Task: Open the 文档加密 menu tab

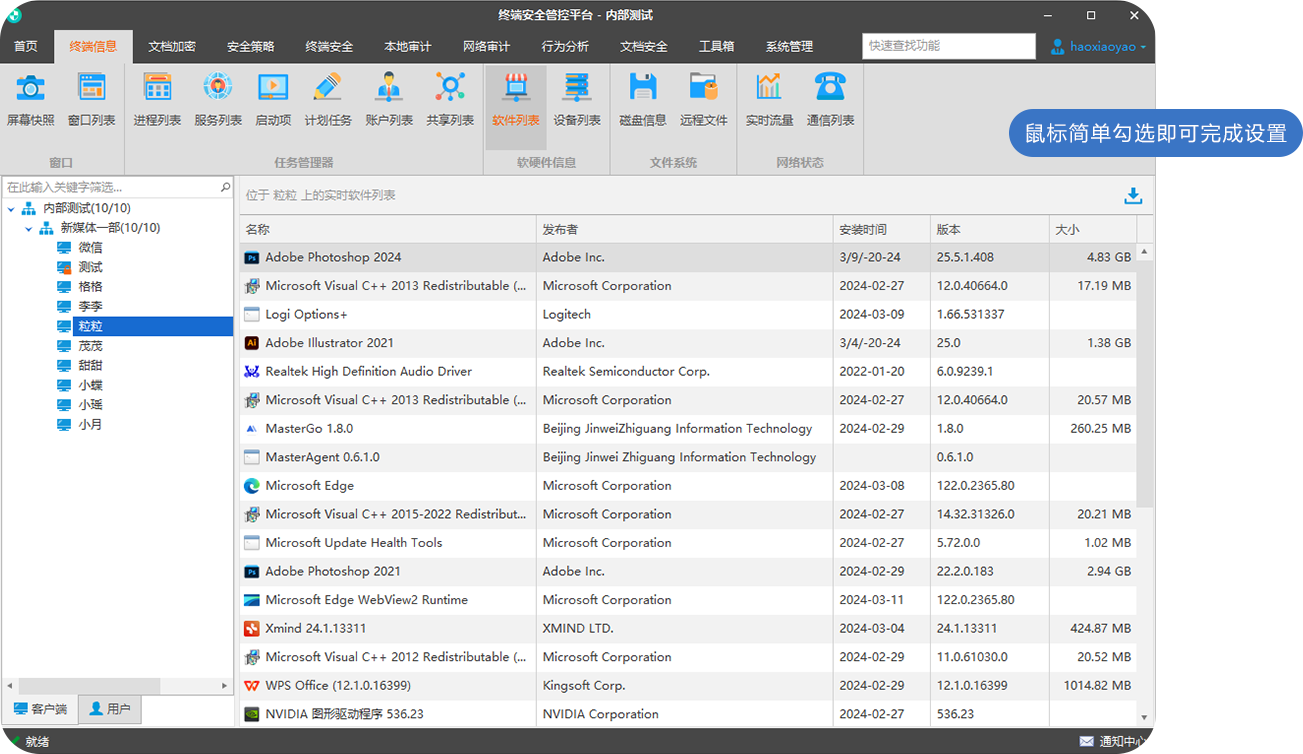Action: (x=172, y=47)
